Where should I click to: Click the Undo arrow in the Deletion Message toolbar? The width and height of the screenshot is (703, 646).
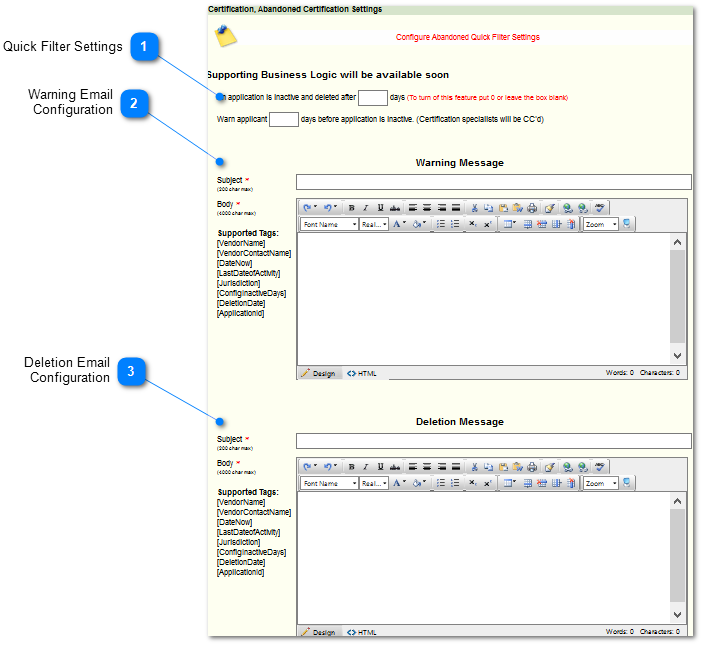308,467
